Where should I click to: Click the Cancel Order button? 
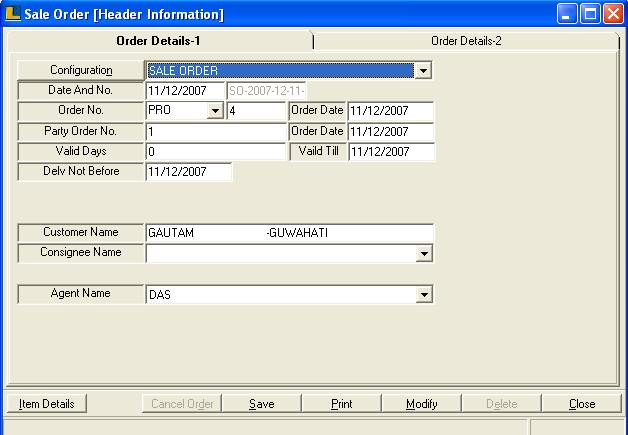(182, 404)
